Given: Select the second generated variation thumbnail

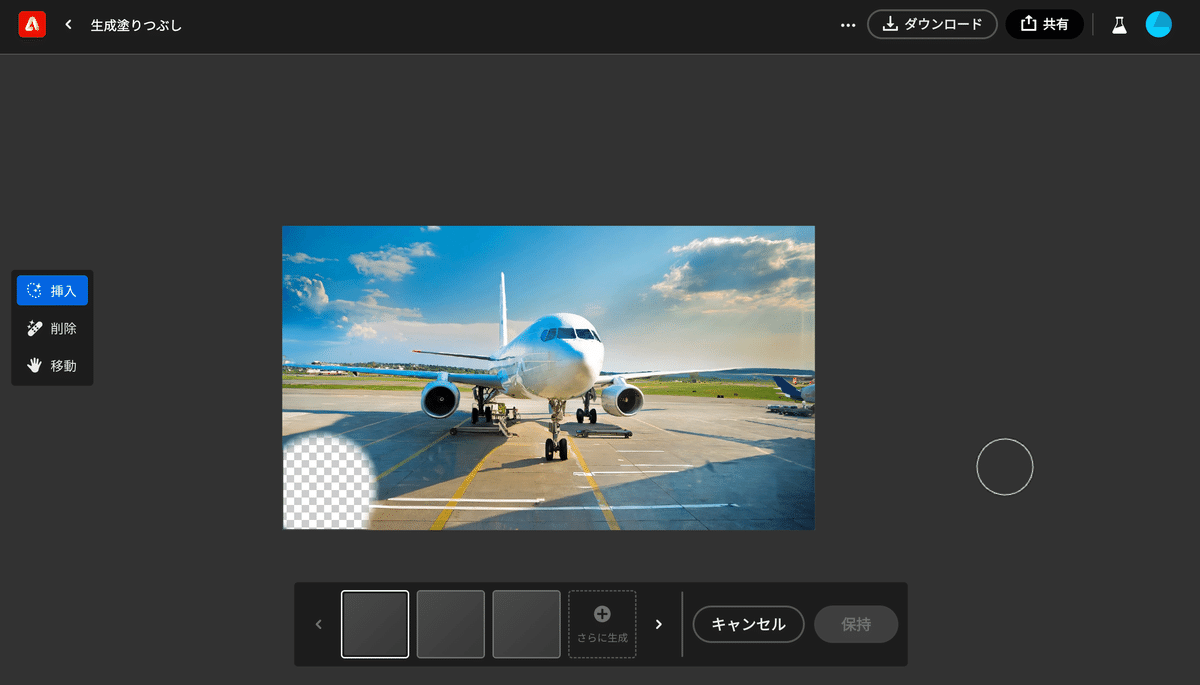Looking at the screenshot, I should coord(451,624).
